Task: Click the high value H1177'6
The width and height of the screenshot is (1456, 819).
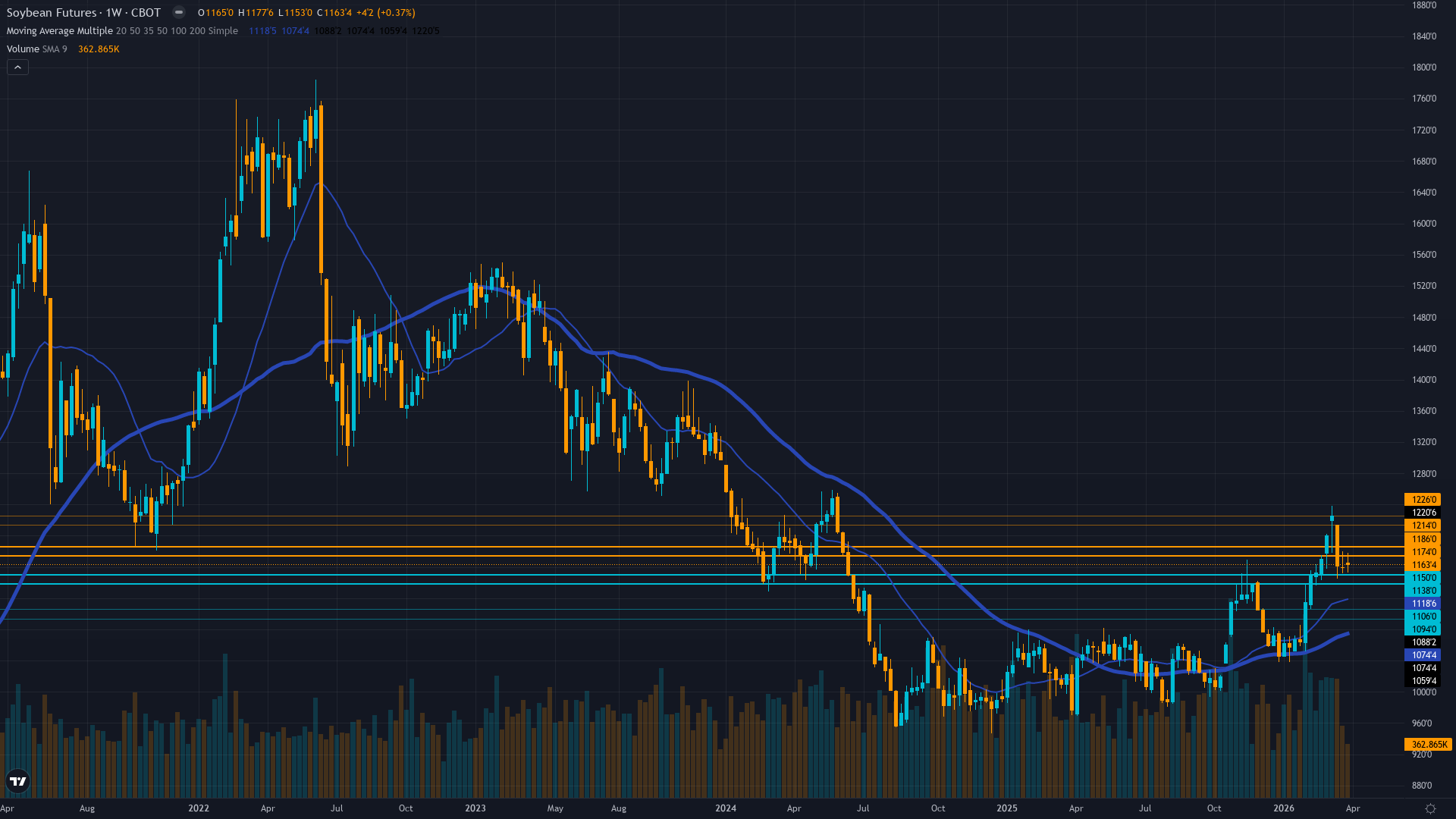Action: point(256,13)
